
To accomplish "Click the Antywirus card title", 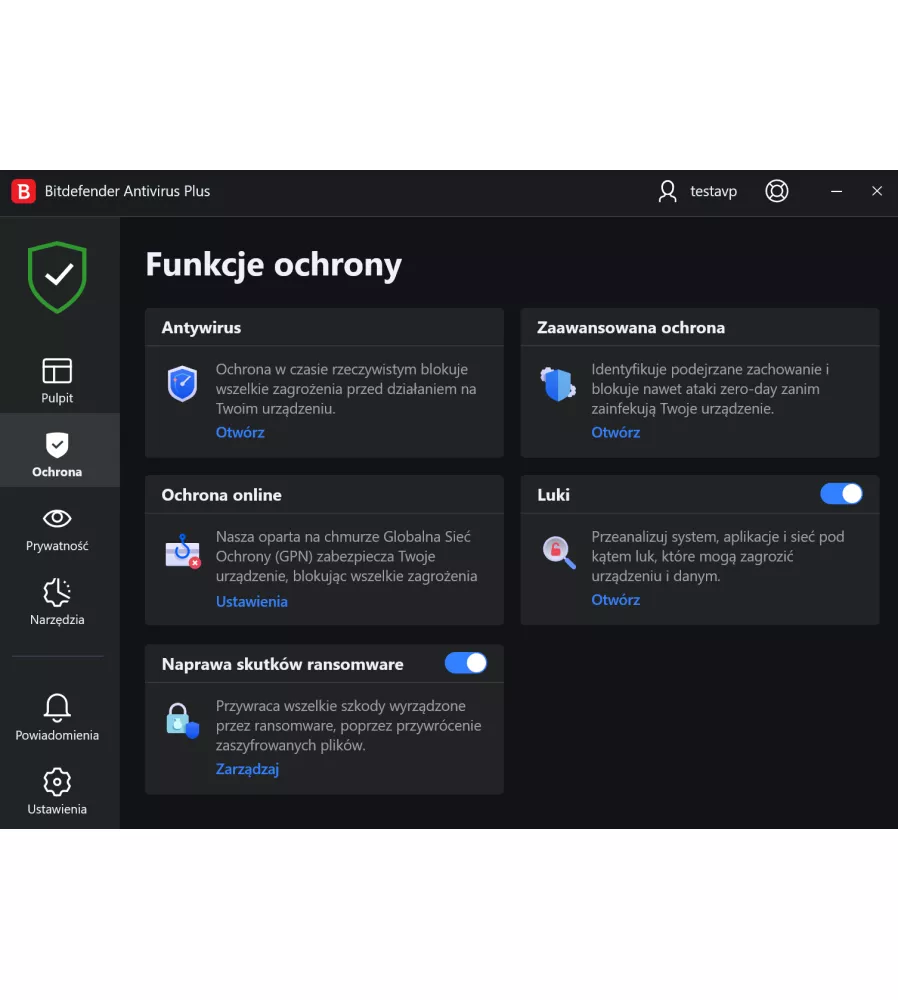I will (x=202, y=328).
